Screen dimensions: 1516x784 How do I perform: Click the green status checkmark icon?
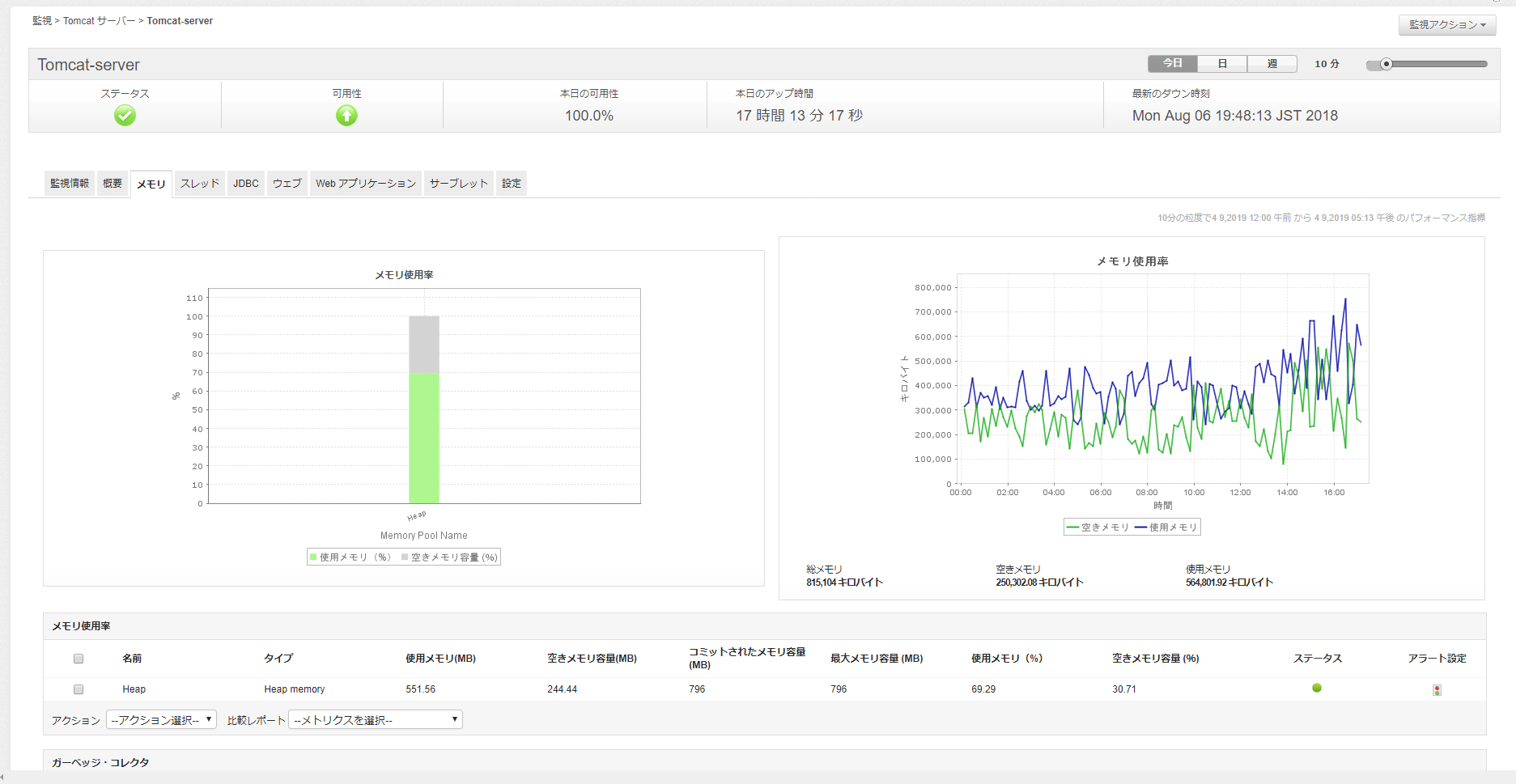pyautogui.click(x=125, y=116)
